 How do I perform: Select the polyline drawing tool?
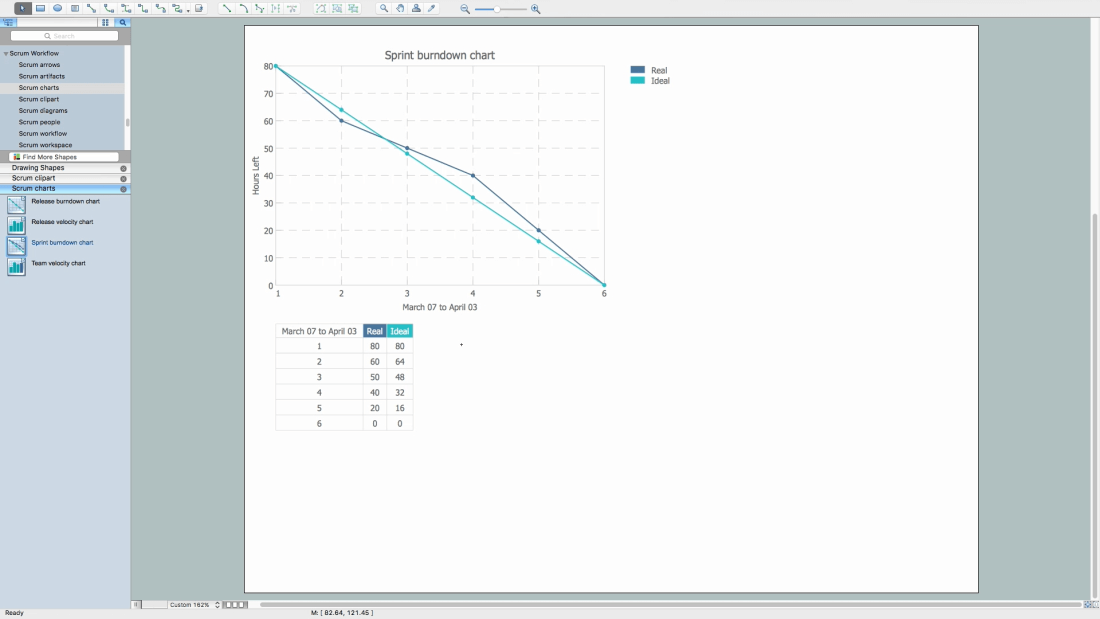(x=260, y=8)
